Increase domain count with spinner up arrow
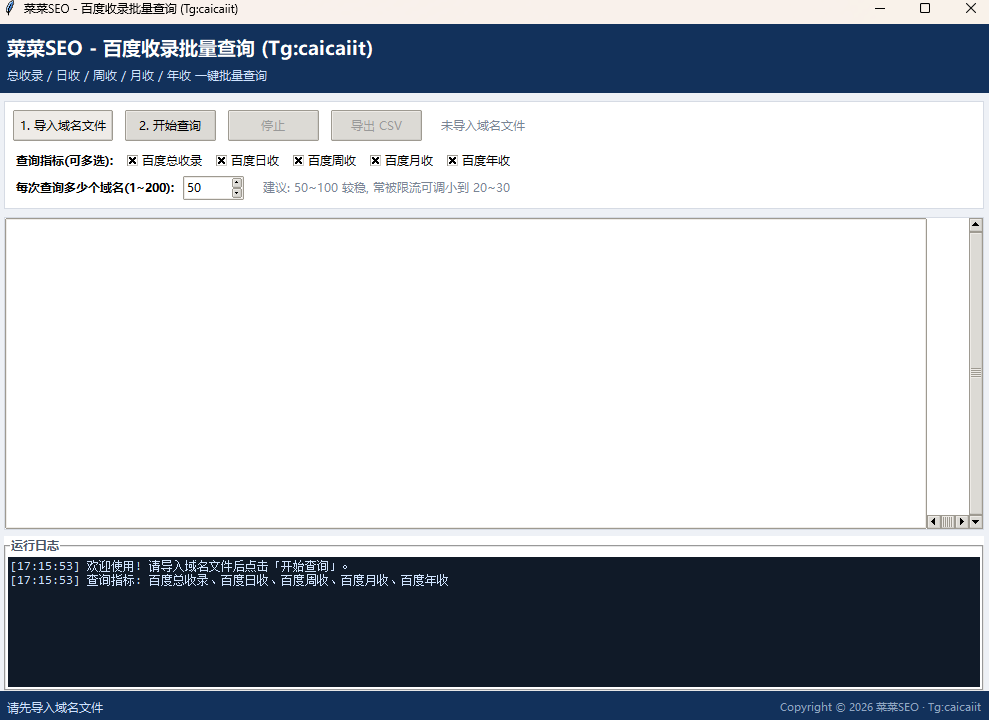 coord(237,183)
